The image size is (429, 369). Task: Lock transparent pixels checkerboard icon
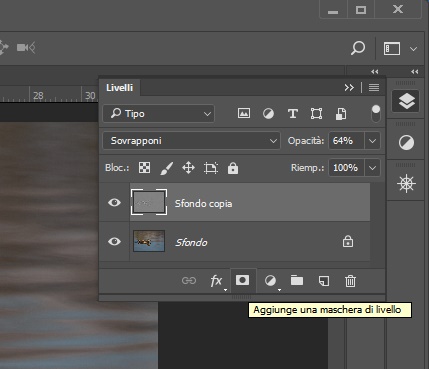pos(144,167)
